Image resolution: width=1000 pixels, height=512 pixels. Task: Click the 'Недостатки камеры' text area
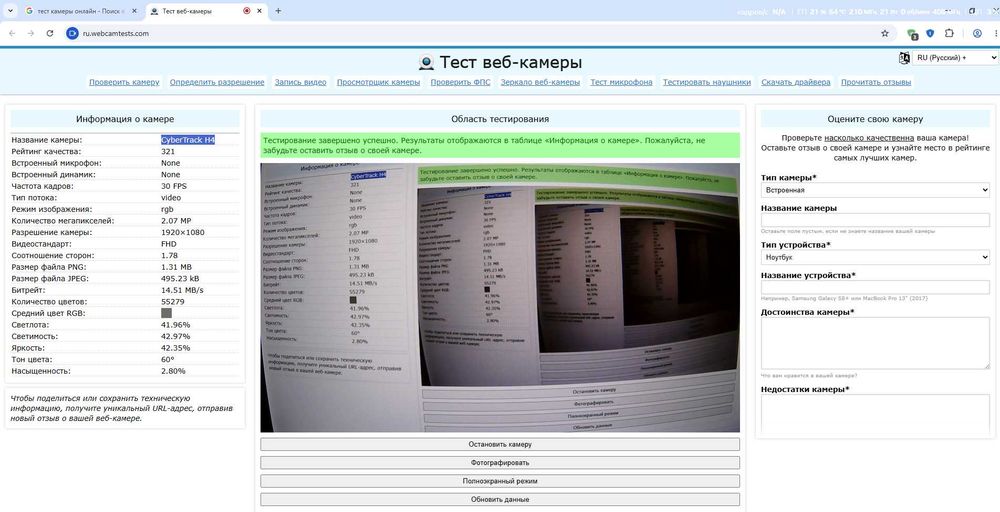(875, 416)
